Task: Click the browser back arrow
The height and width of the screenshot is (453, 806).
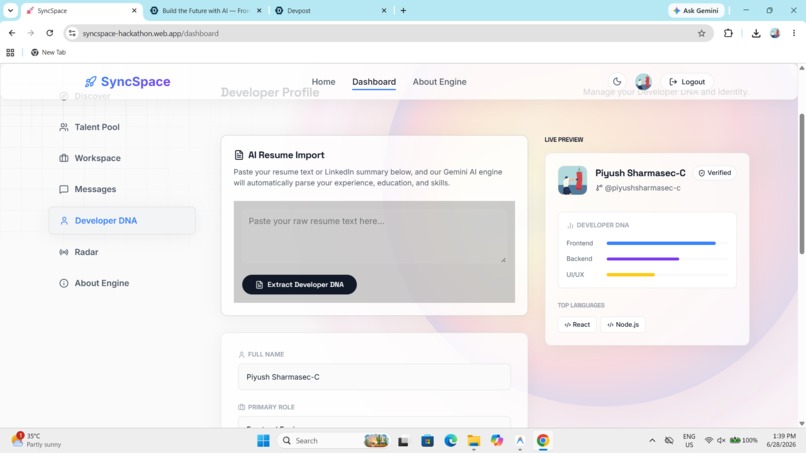Action: (x=12, y=33)
